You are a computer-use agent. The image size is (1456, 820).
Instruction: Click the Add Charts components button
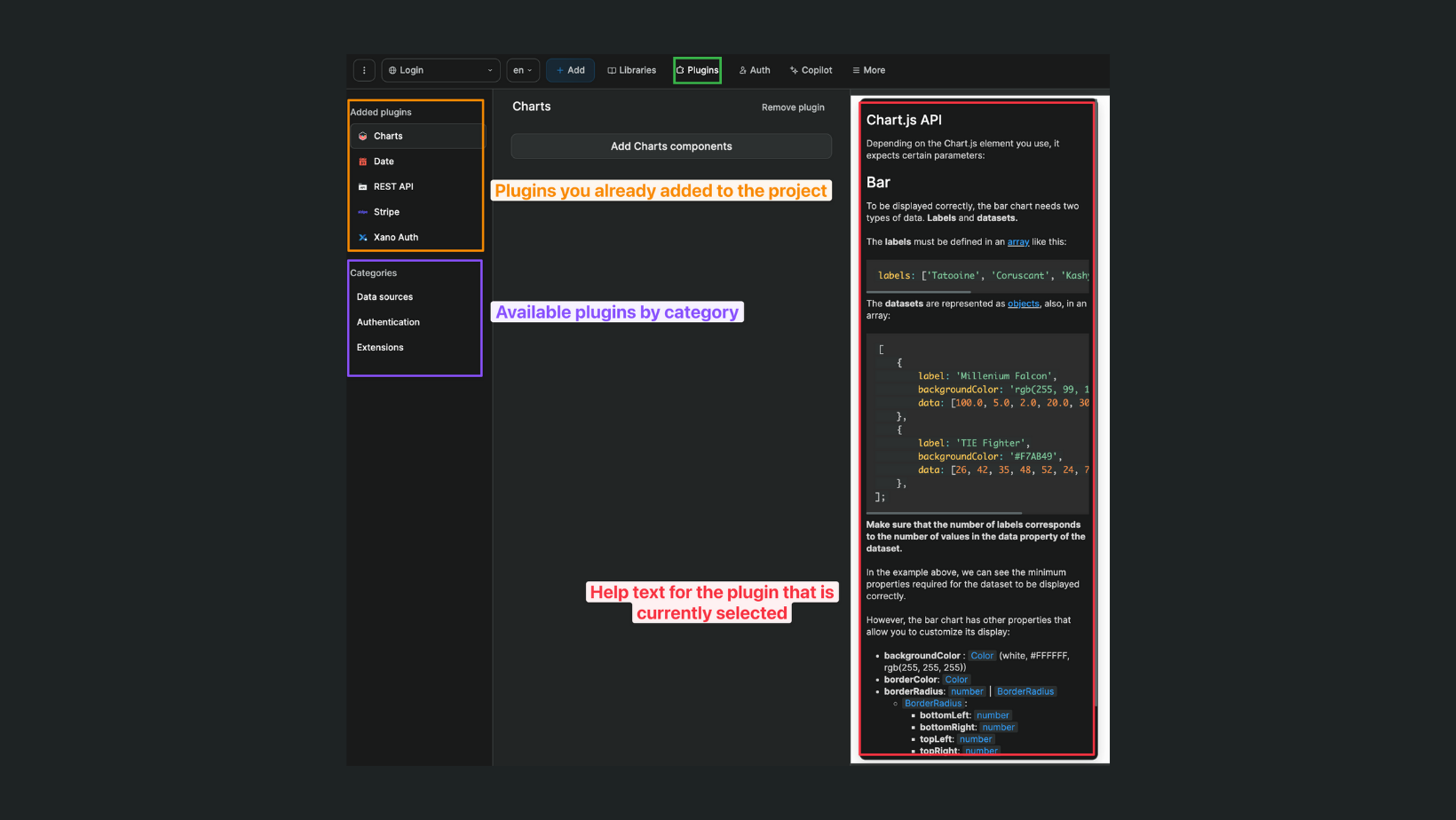[670, 146]
